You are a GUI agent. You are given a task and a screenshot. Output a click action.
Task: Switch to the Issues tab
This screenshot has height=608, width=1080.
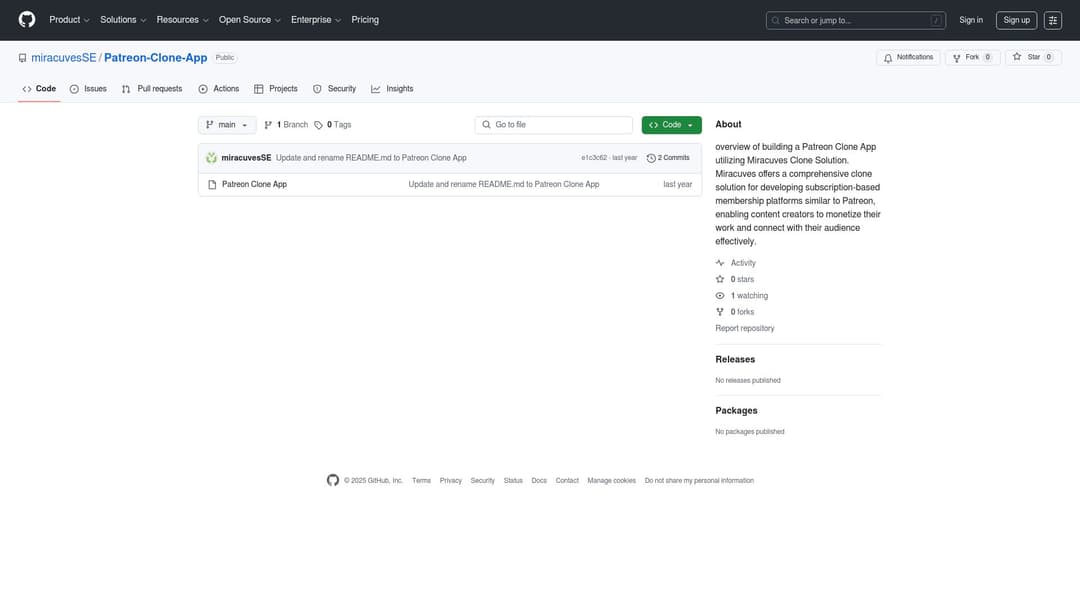click(88, 89)
